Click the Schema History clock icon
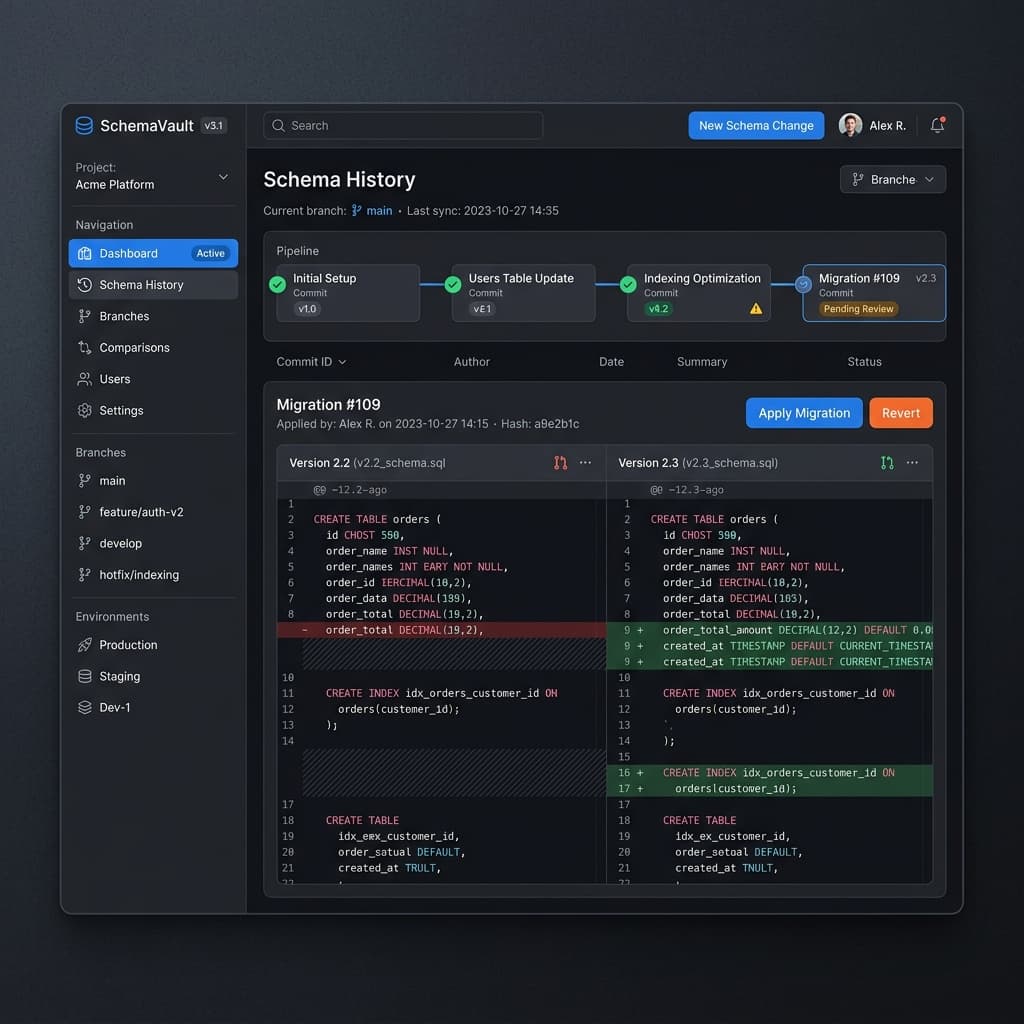The height and width of the screenshot is (1024, 1024). (x=85, y=285)
